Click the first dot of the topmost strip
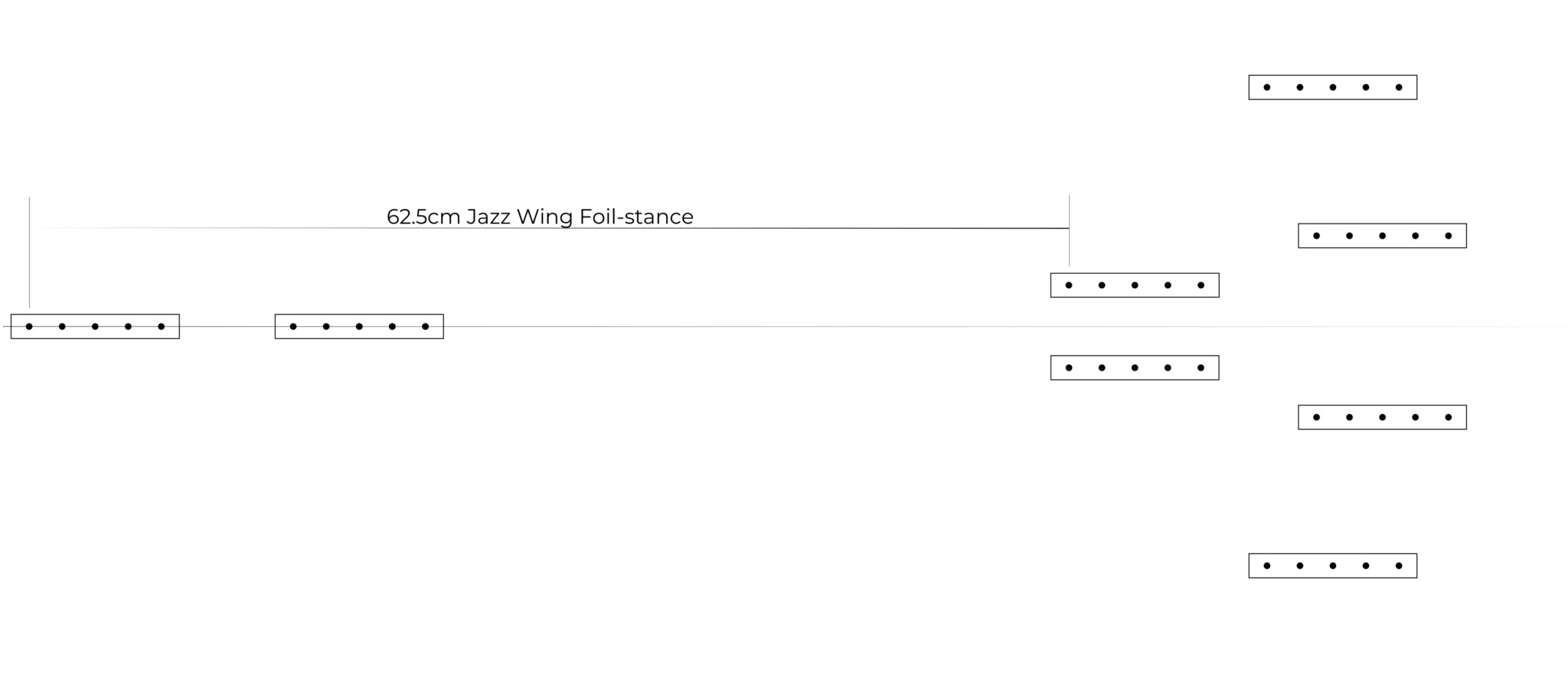 pyautogui.click(x=1267, y=87)
